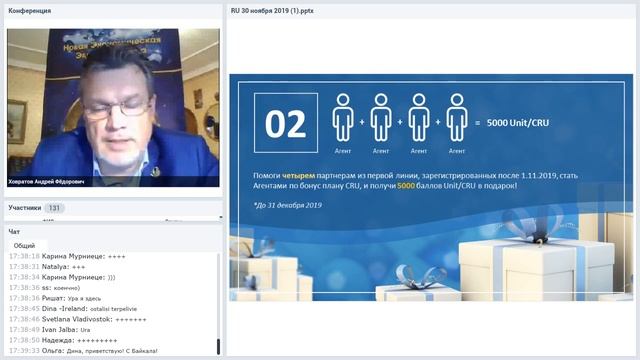Screen dimensions: 640x360
Task: Click the 02 number box on slide
Action: (286, 123)
